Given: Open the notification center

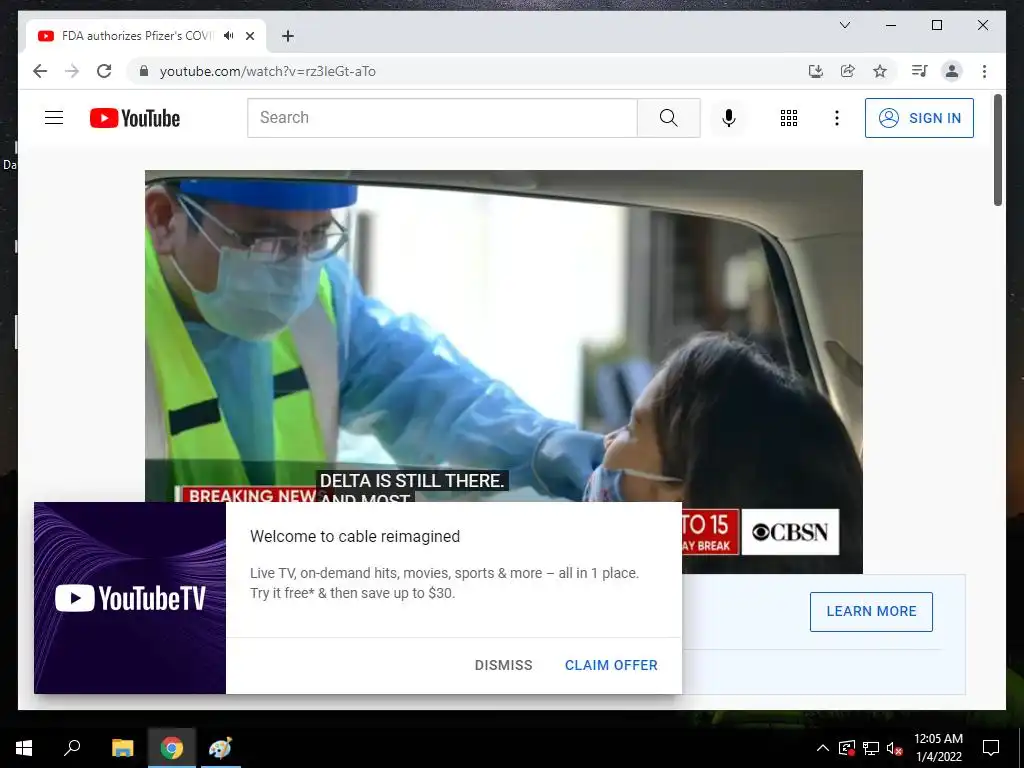Looking at the screenshot, I should (991, 748).
